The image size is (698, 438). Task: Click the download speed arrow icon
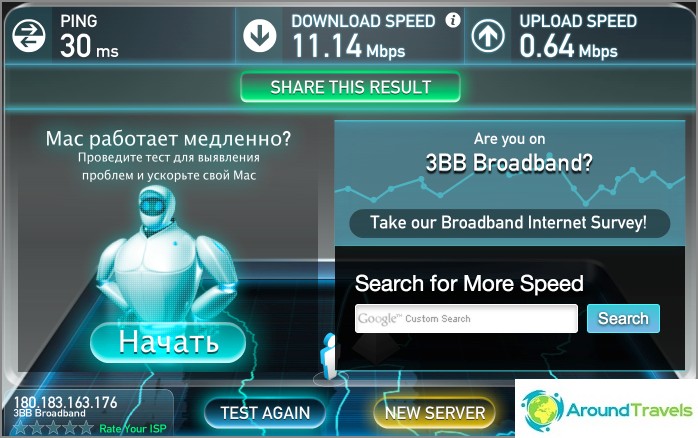[x=260, y=36]
